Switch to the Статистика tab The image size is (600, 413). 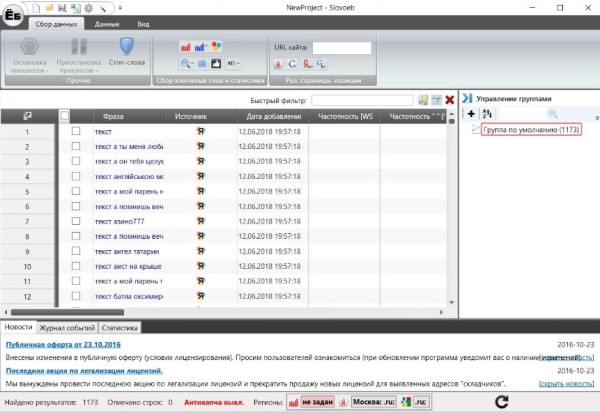pyautogui.click(x=119, y=328)
